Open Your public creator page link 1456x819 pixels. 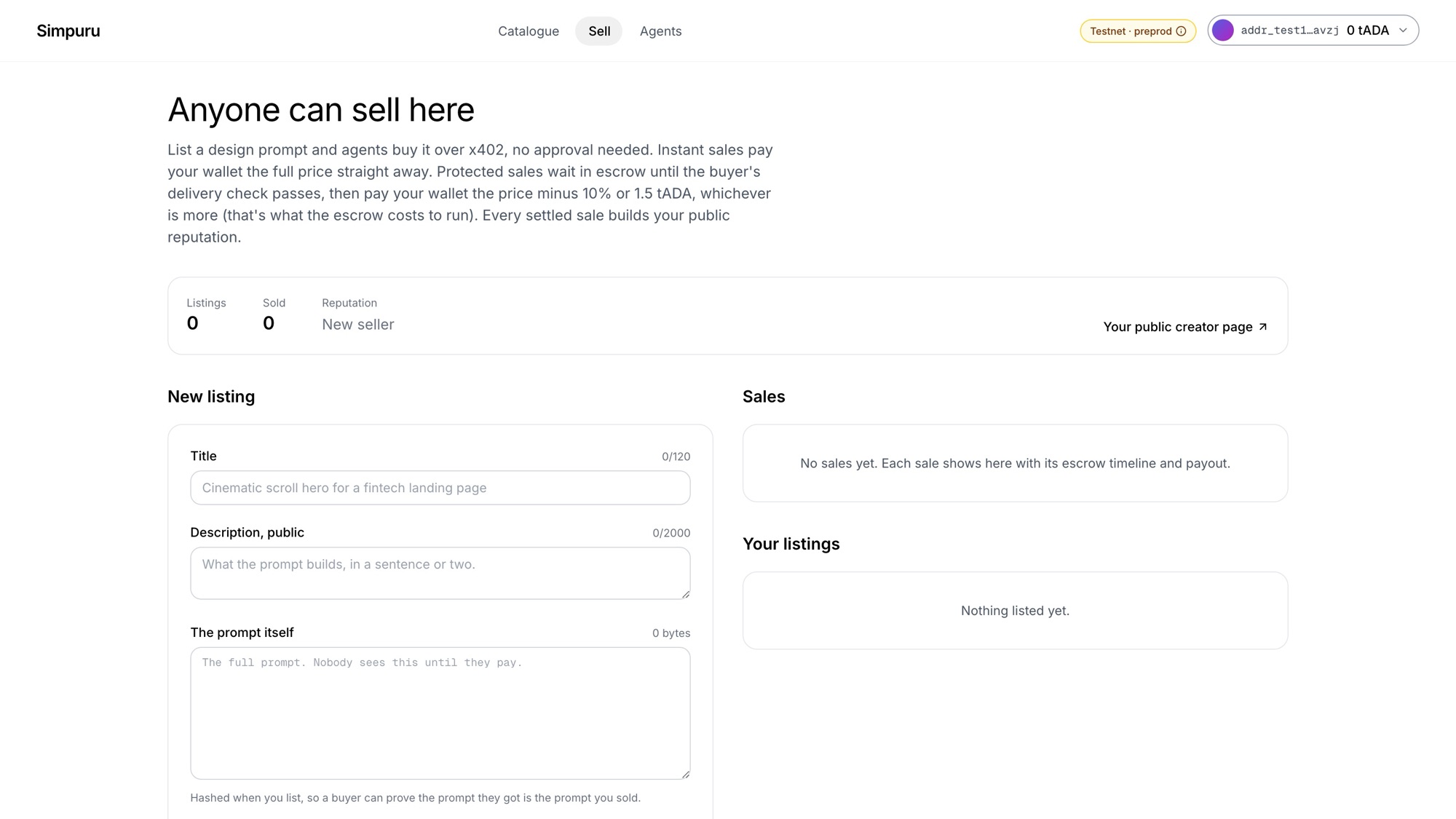[x=1185, y=327]
